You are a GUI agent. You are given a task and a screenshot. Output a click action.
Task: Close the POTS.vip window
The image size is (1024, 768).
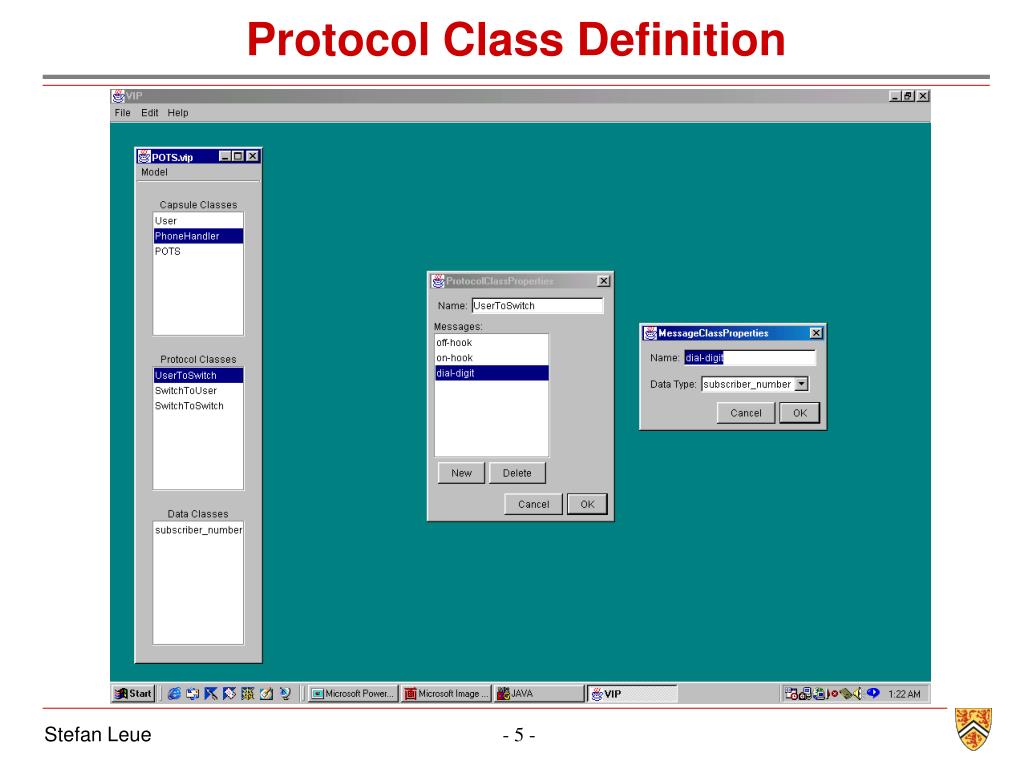tap(253, 156)
